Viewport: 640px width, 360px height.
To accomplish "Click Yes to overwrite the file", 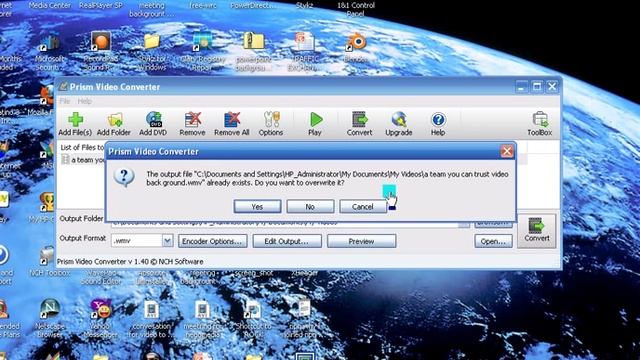I will pyautogui.click(x=257, y=207).
